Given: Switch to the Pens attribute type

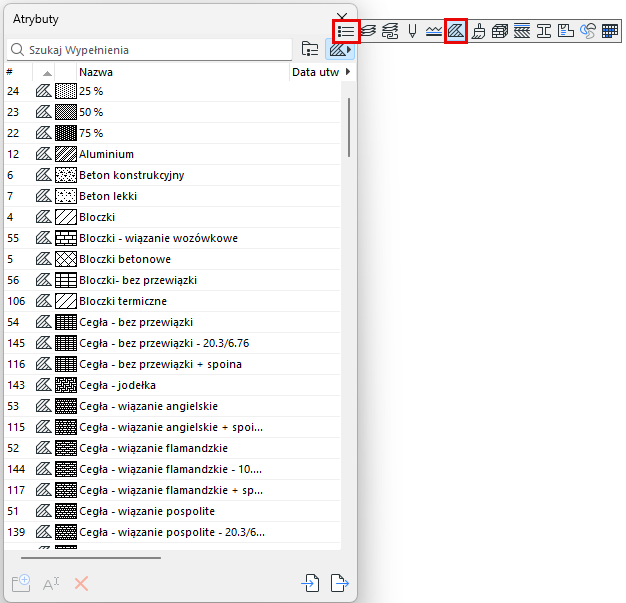Looking at the screenshot, I should pos(412,31).
